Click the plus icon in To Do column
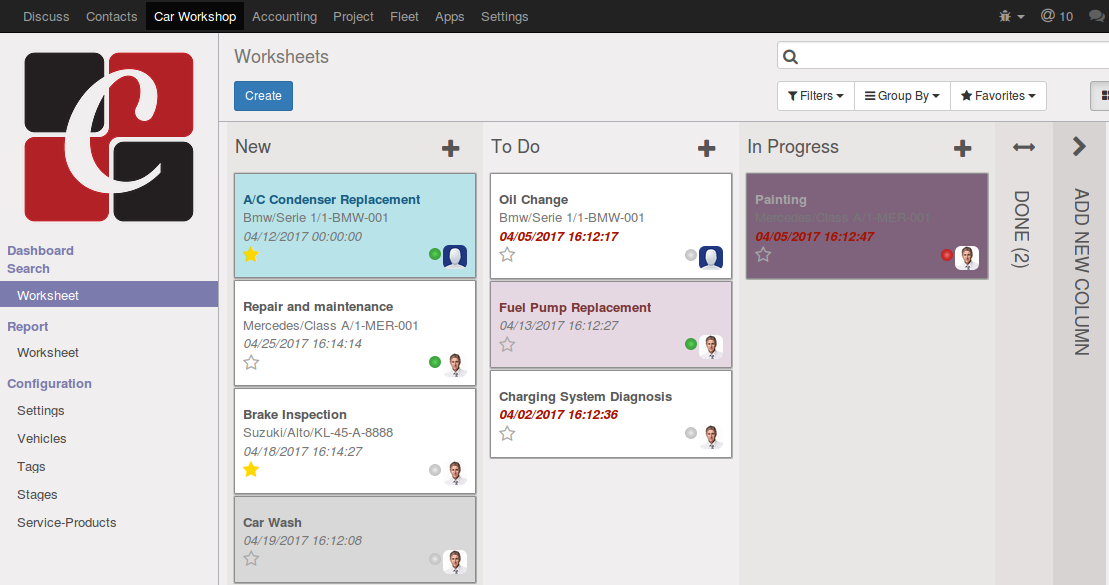Viewport: 1109px width, 585px height. pos(707,148)
